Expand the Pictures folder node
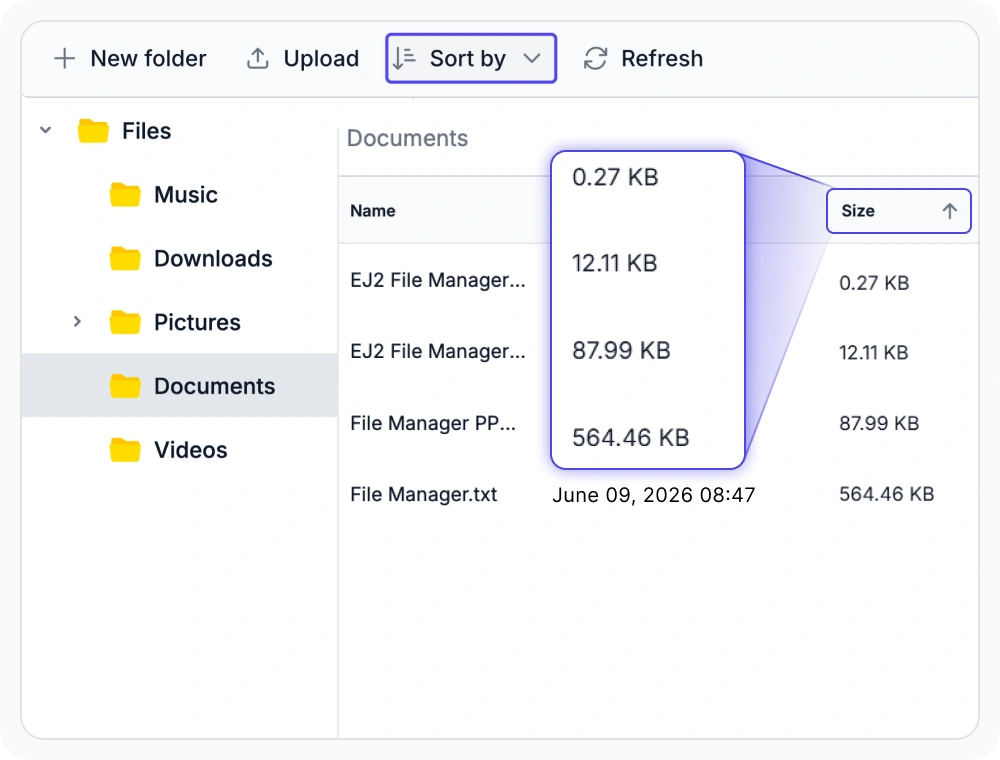 click(77, 321)
